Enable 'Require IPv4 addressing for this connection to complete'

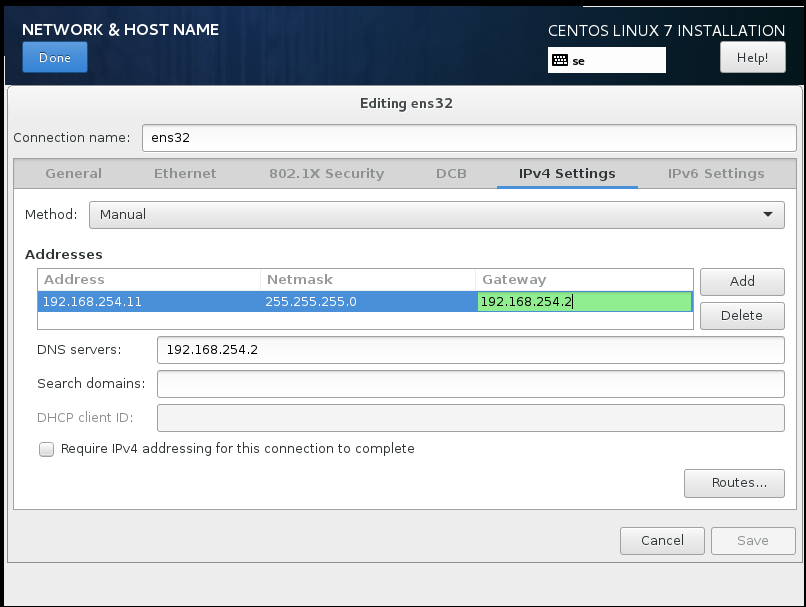click(46, 449)
